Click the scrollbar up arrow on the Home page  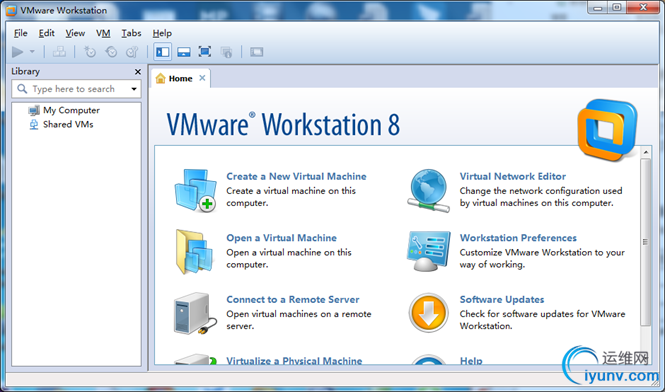(x=646, y=152)
